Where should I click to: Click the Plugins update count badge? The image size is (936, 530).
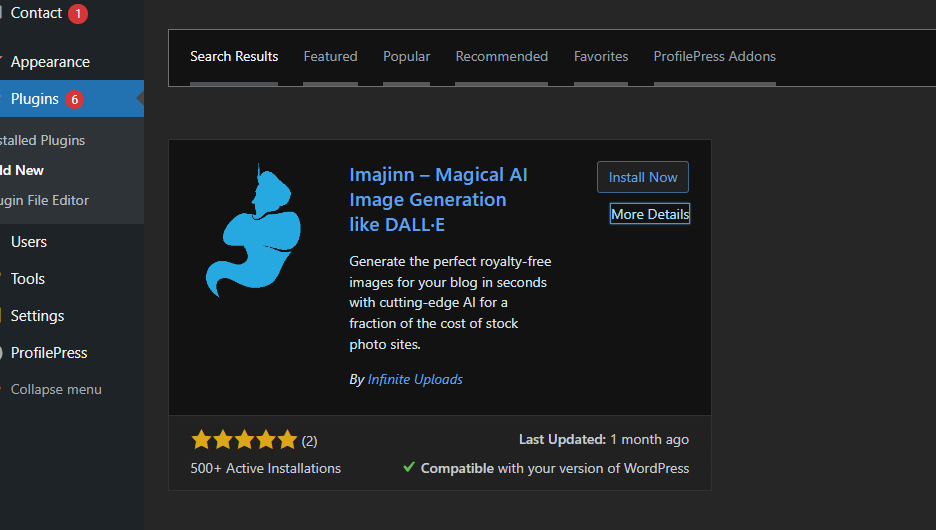point(74,99)
